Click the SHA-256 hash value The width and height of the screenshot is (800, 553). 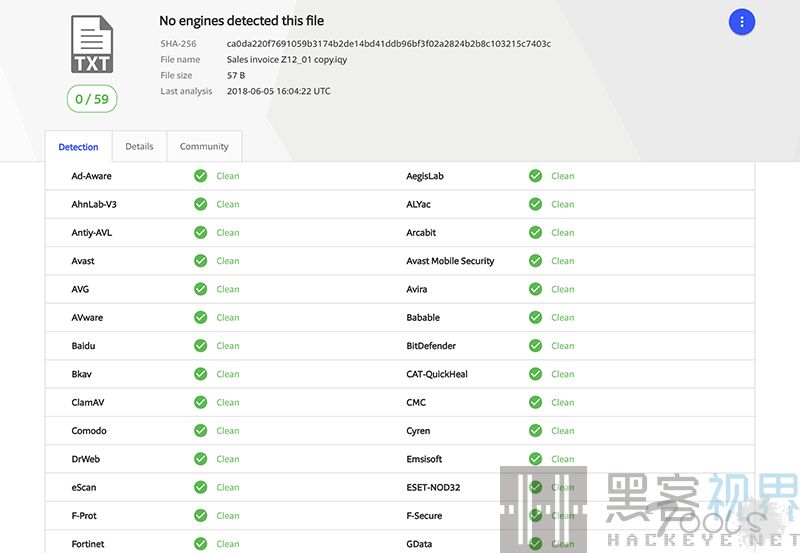(388, 44)
